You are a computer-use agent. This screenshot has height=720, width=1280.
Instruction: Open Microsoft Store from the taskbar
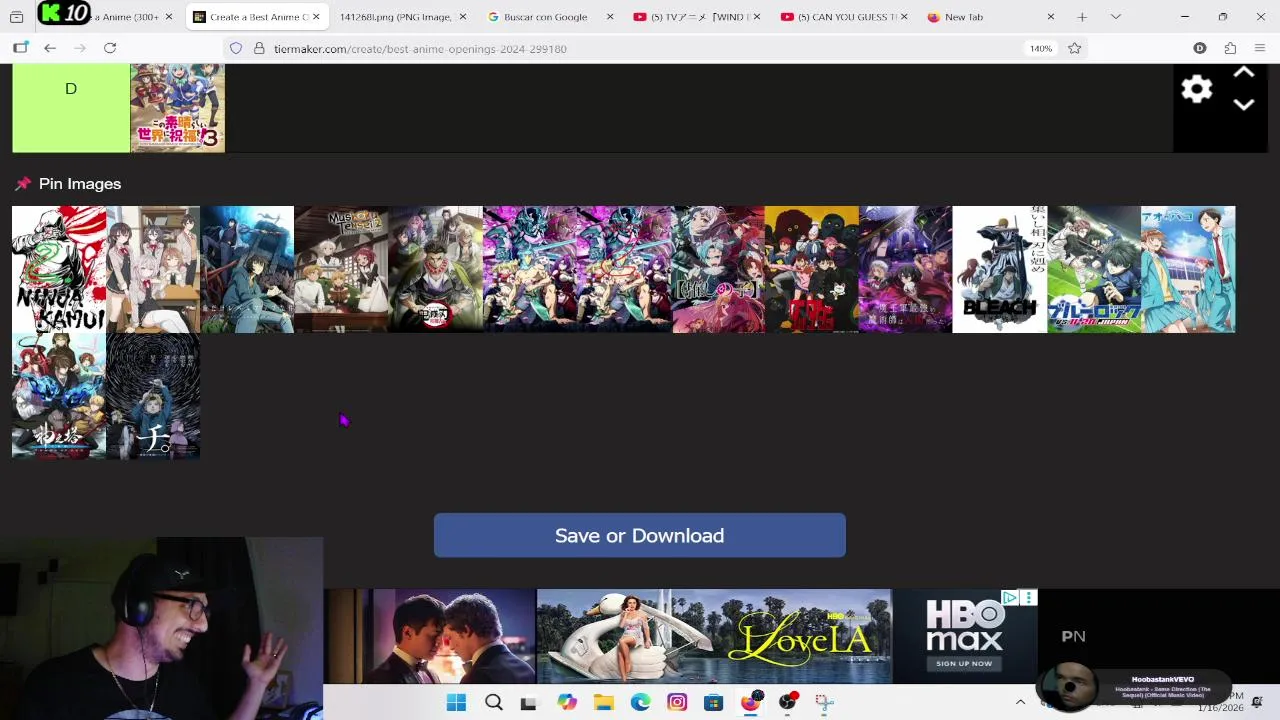[714, 702]
